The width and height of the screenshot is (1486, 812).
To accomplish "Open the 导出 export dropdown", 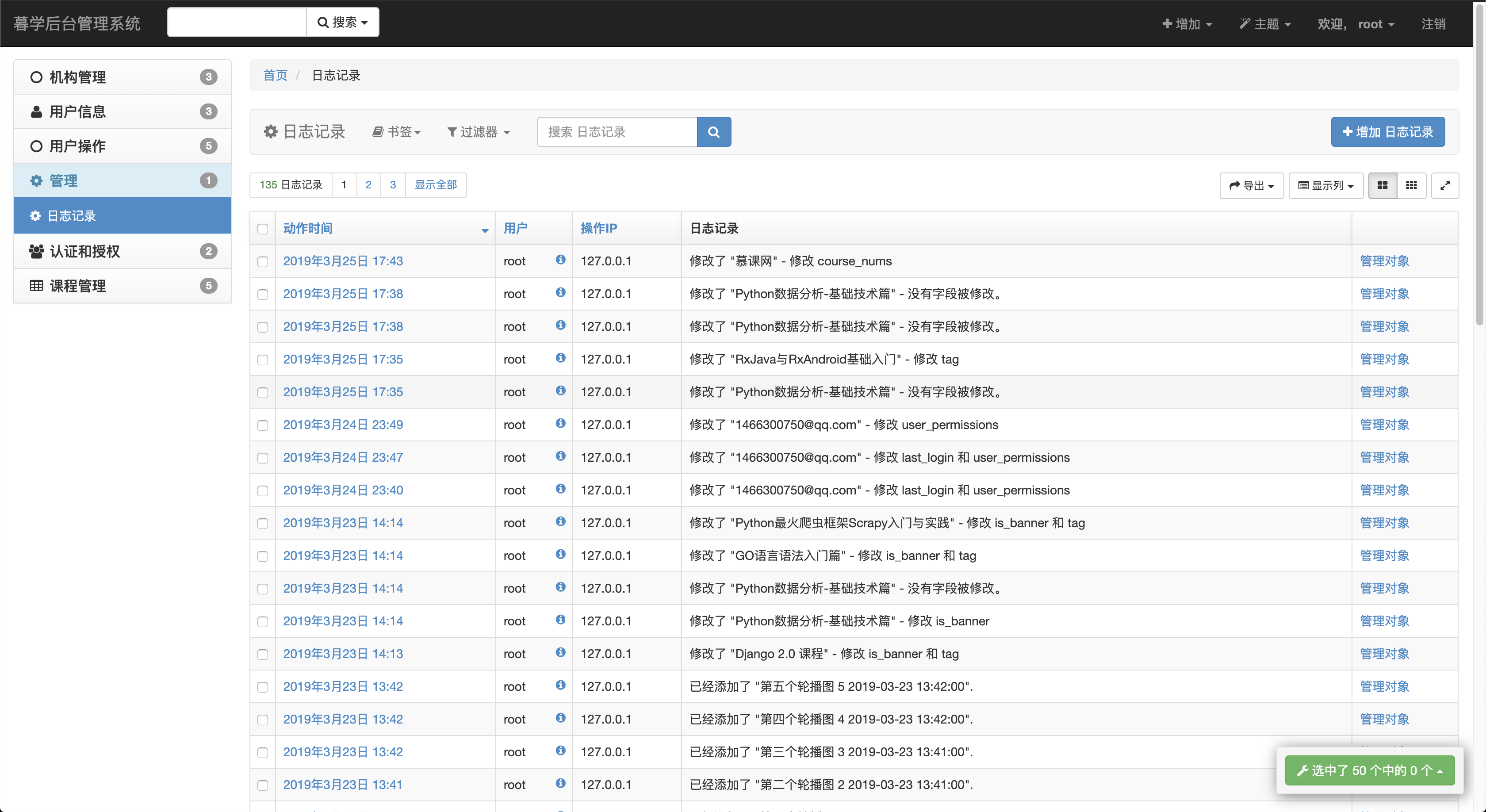I will 1251,185.
